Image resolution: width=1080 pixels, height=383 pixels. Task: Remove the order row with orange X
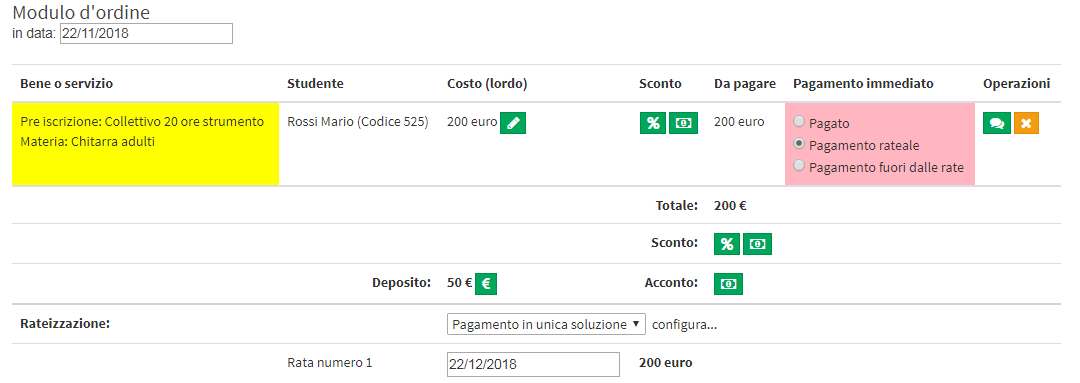[1026, 123]
